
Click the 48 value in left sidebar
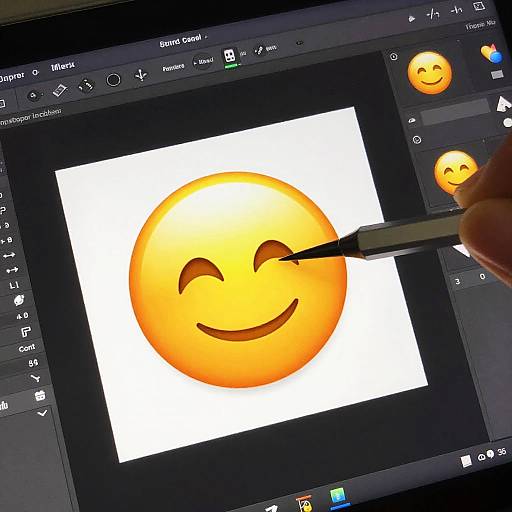[22, 316]
